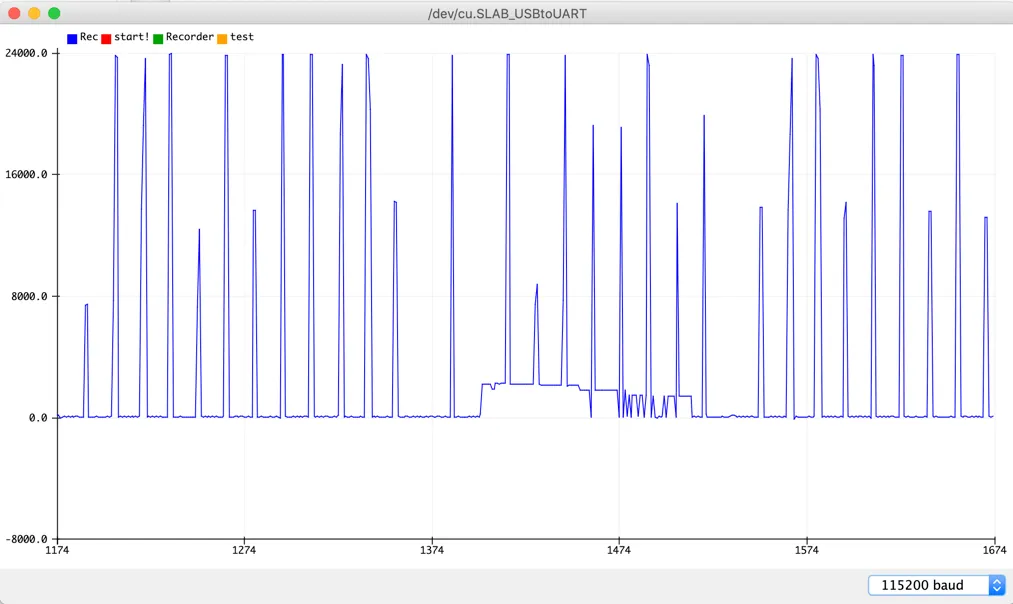Viewport: 1013px width, 604px height.
Task: Minimize the window with the yellow button
Action: 34,13
